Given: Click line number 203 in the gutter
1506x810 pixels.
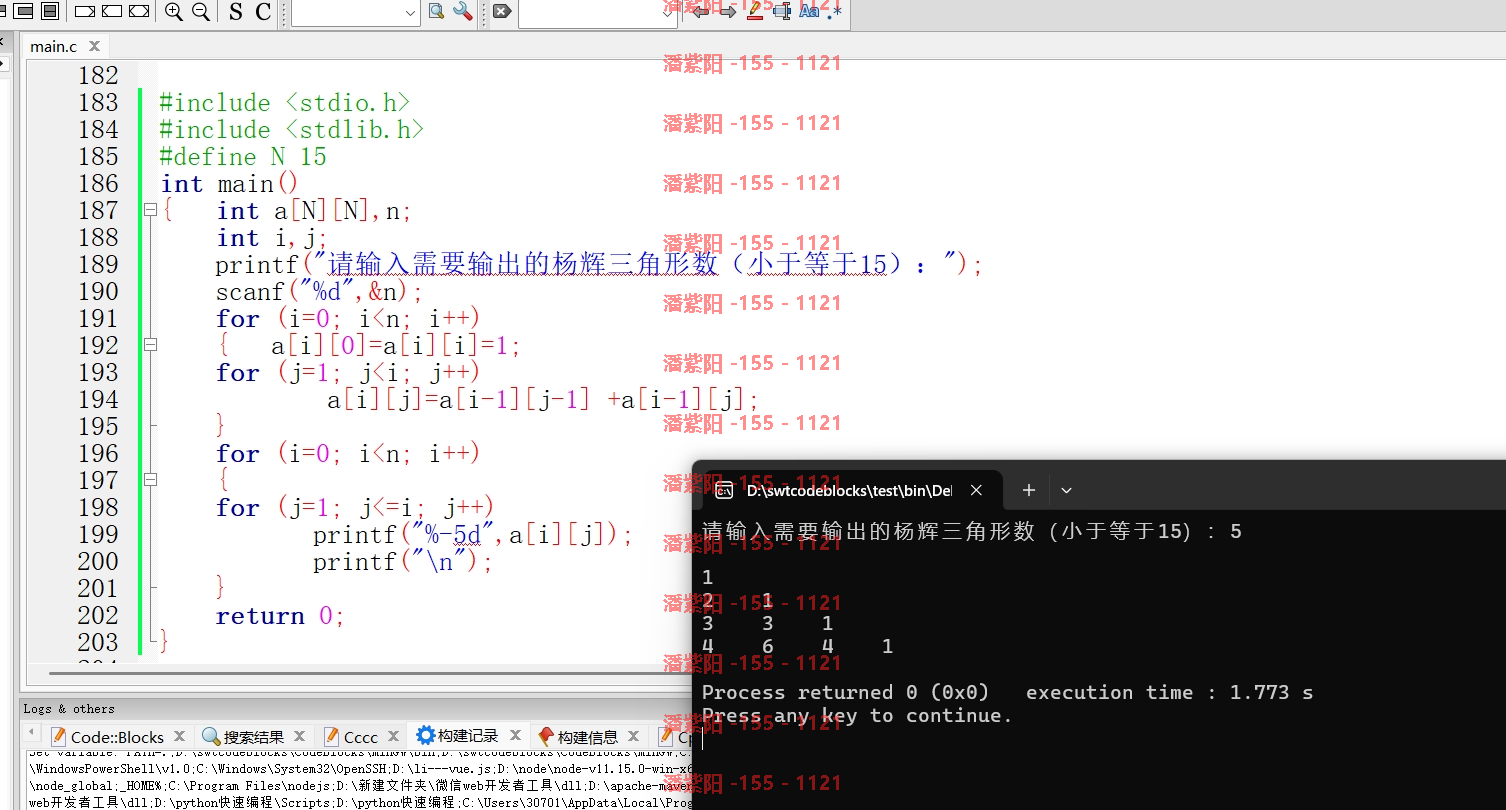Looking at the screenshot, I should (x=98, y=643).
